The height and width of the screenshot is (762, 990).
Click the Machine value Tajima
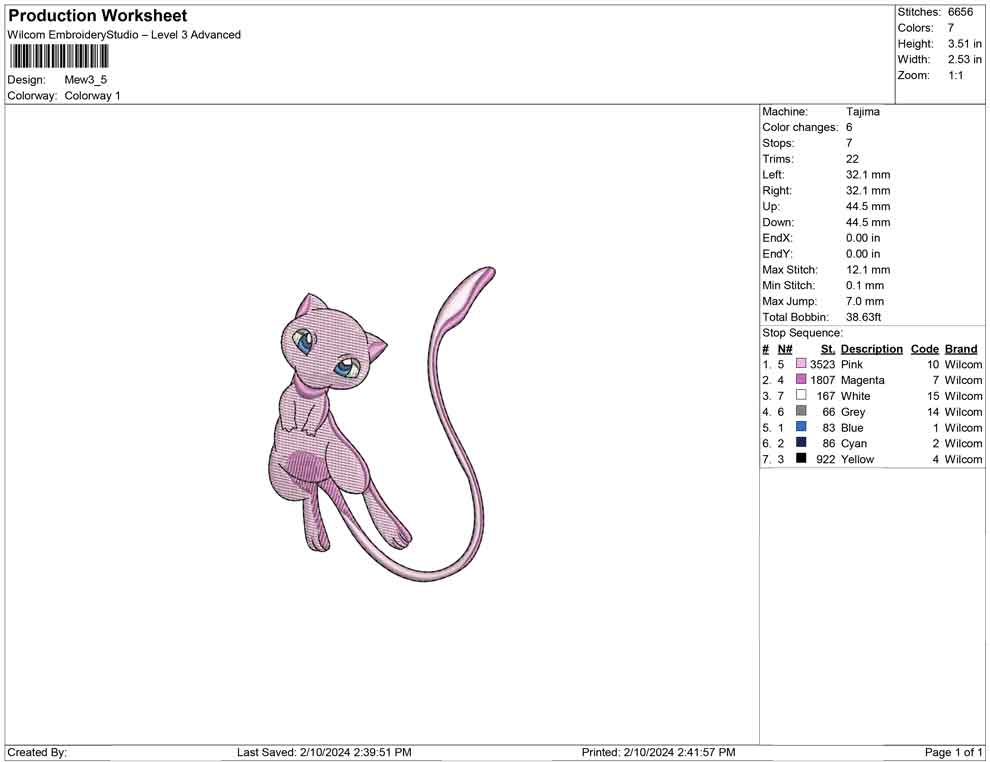(x=862, y=112)
